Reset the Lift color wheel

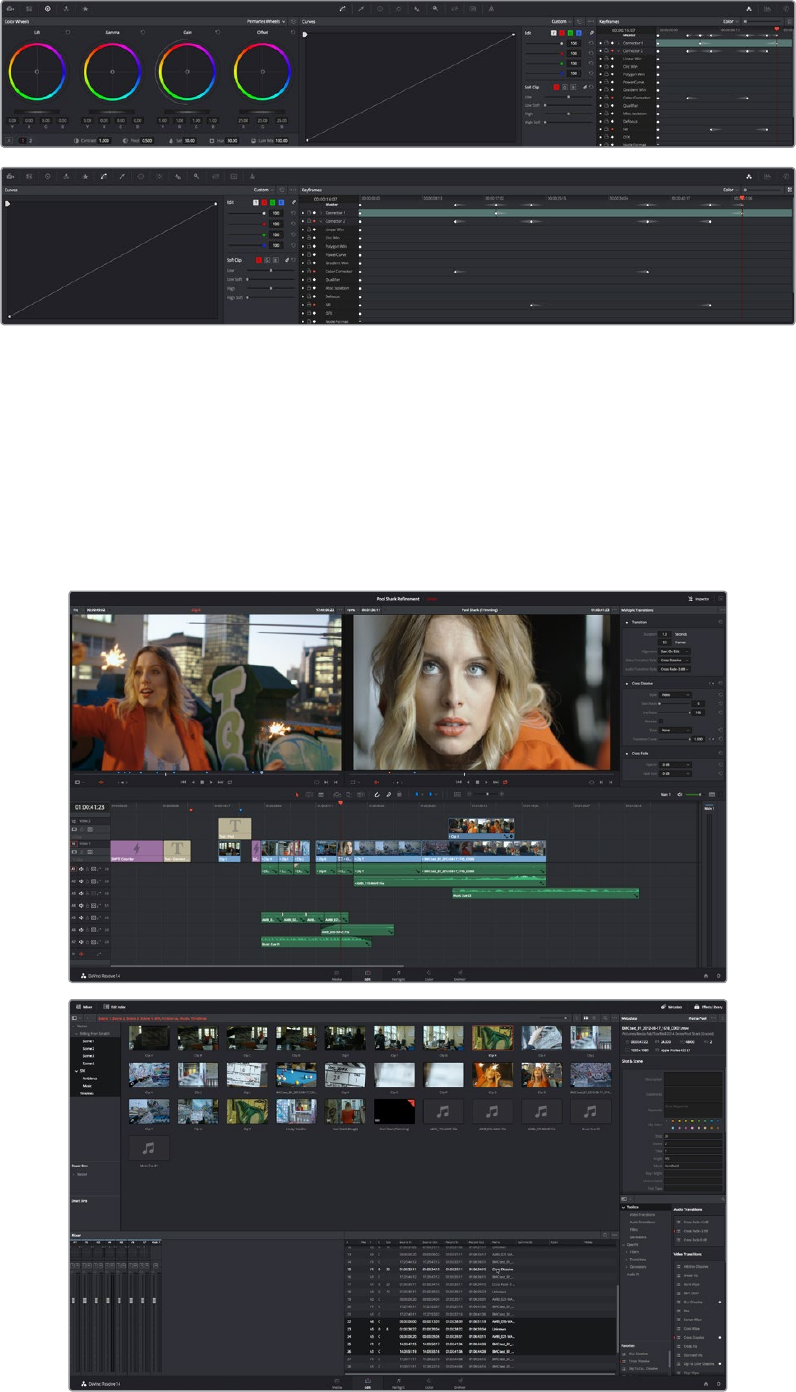pyautogui.click(x=69, y=32)
